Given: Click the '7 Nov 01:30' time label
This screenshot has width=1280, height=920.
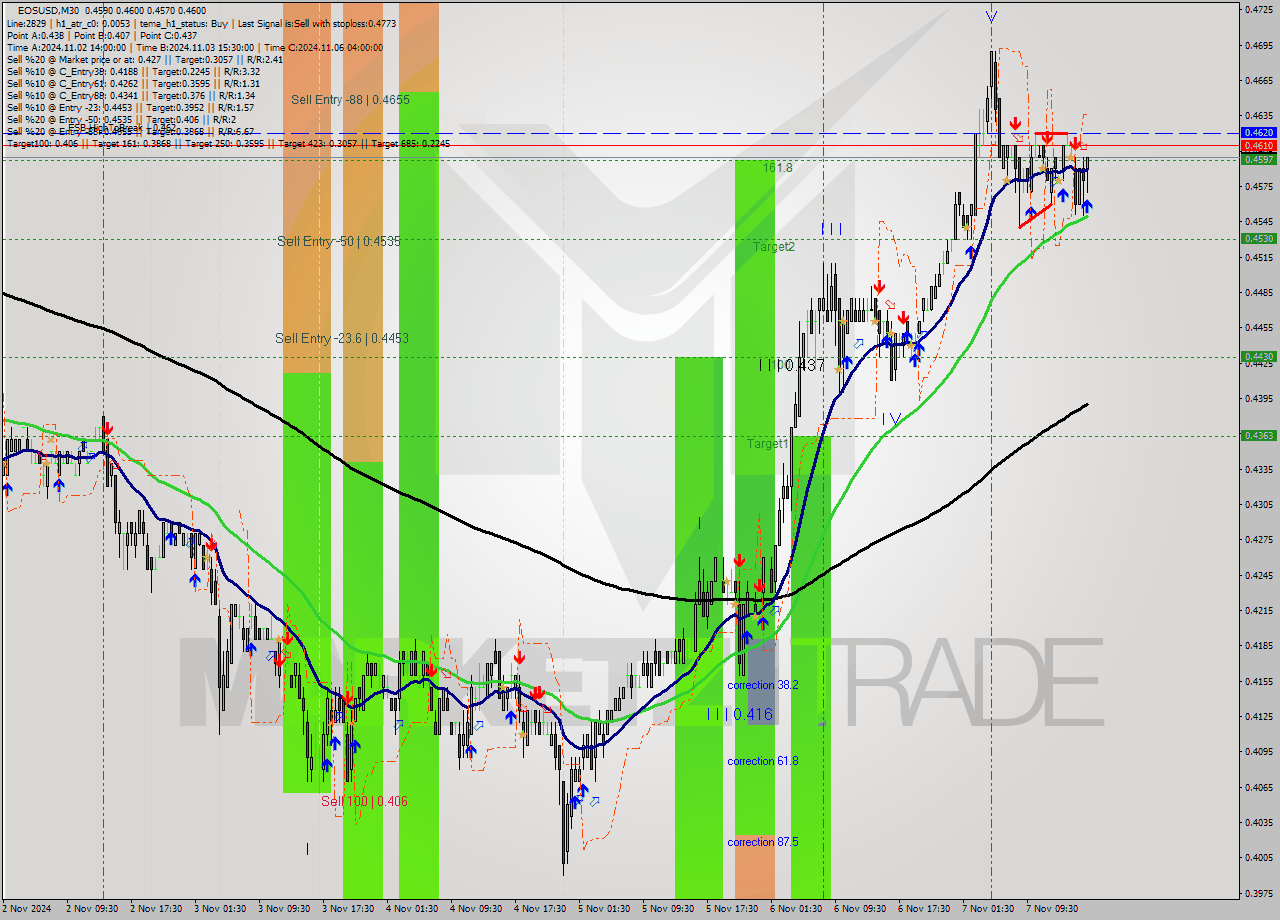Looking at the screenshot, I should tap(988, 909).
